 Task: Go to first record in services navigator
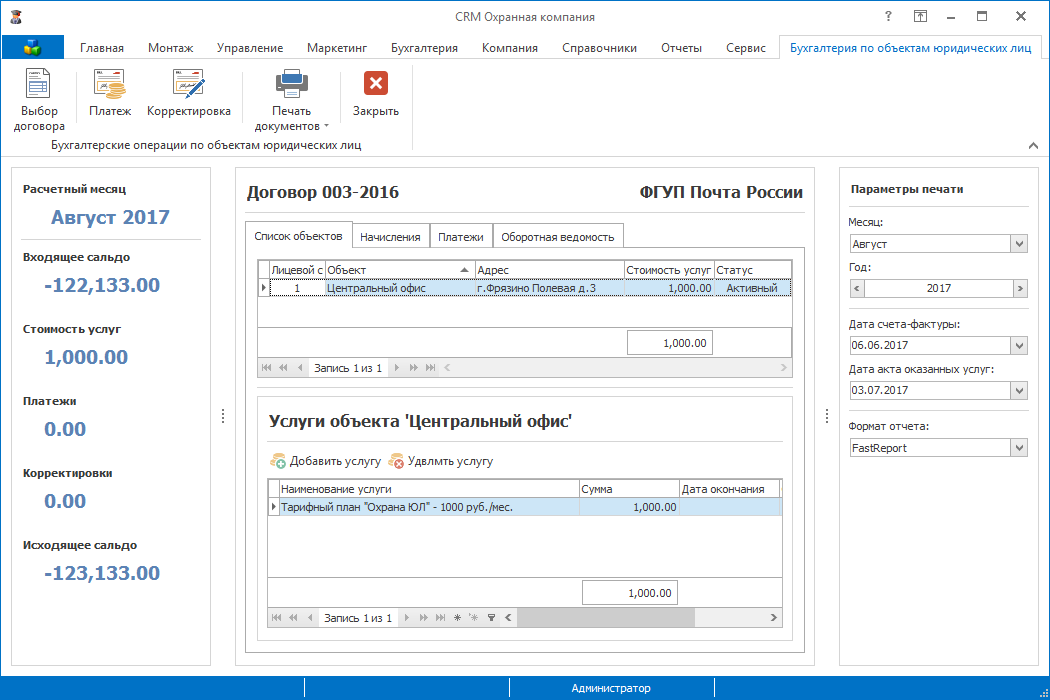pyautogui.click(x=277, y=618)
